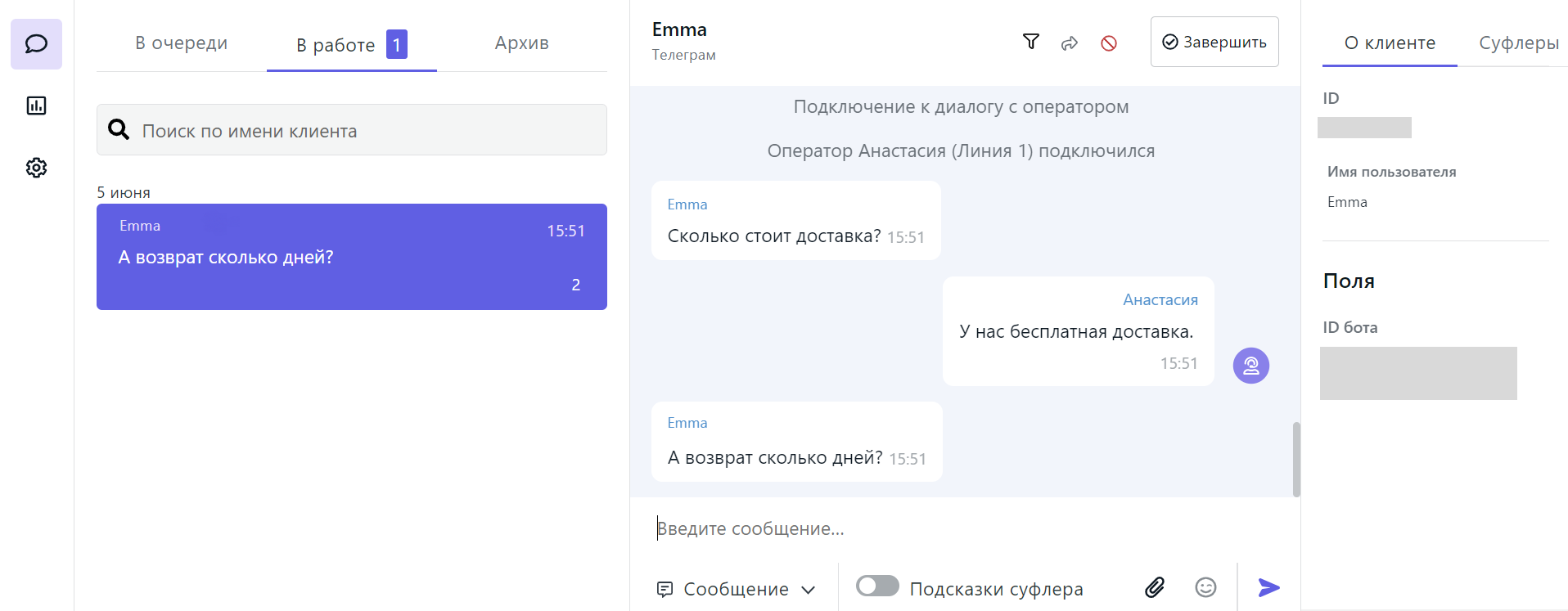Expand the Сообщение type dropdown
This screenshot has height=611, width=1568.
[x=737, y=589]
